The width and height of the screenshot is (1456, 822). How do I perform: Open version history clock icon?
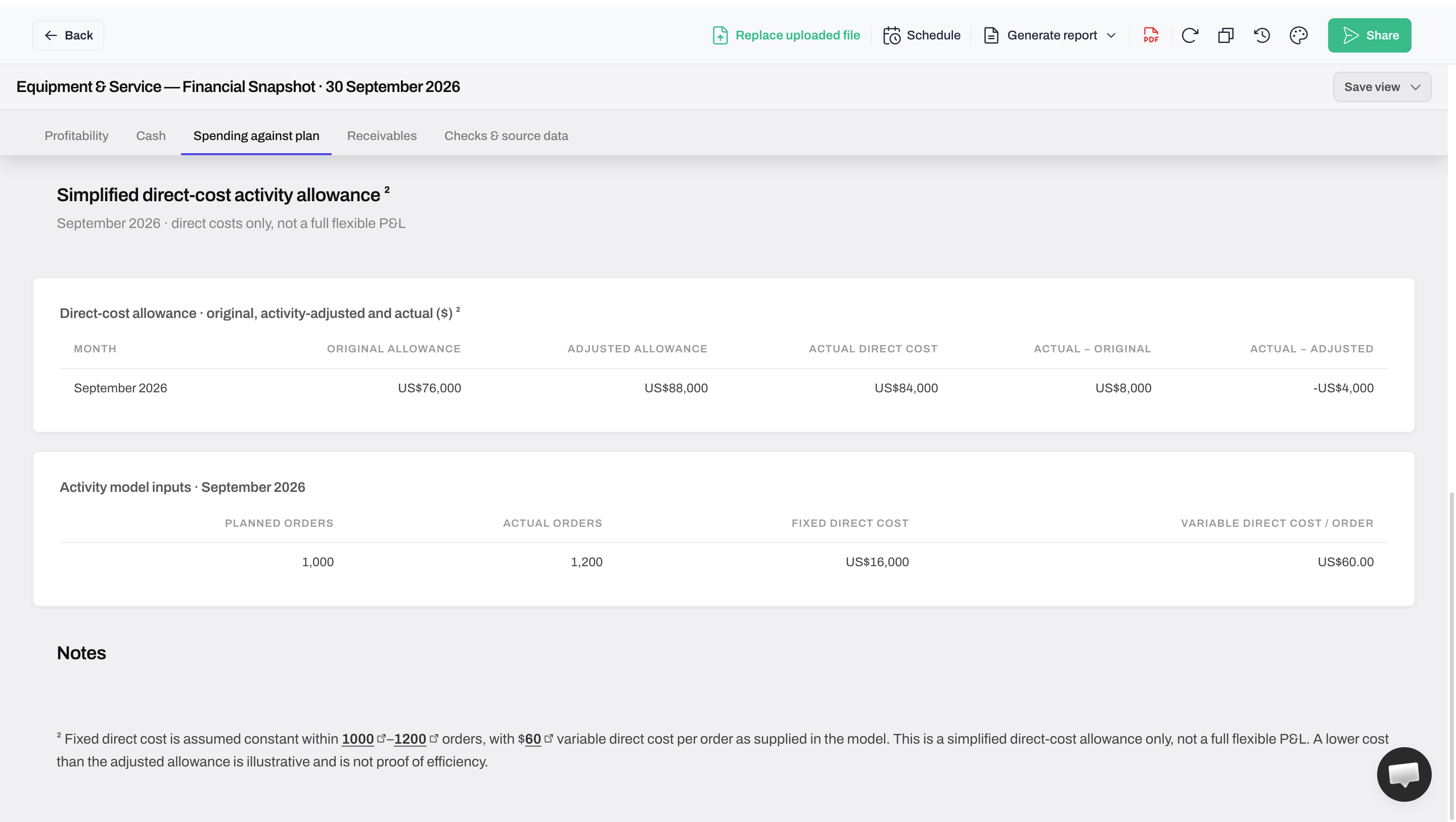coord(1261,35)
